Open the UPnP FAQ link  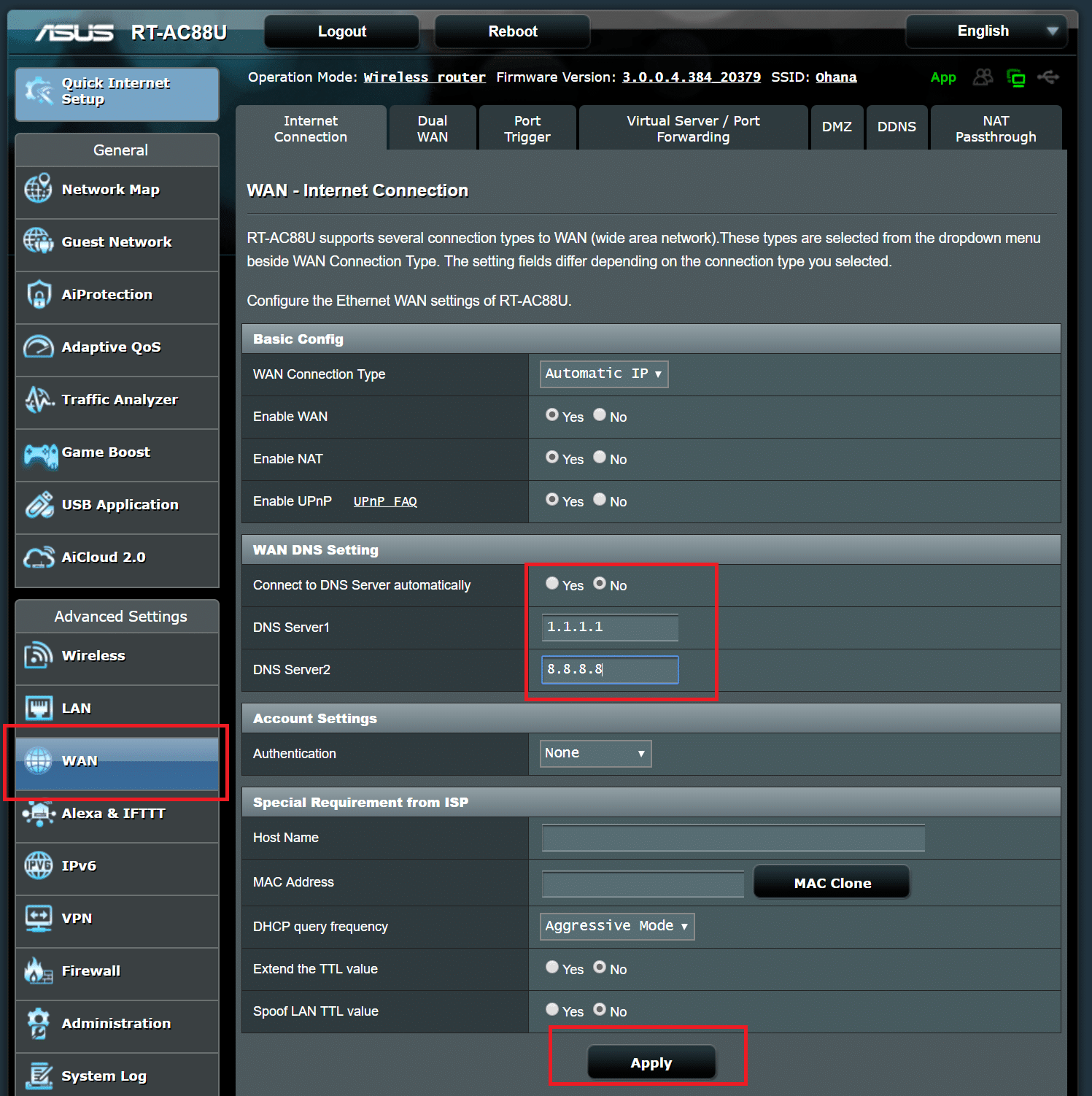point(385,501)
